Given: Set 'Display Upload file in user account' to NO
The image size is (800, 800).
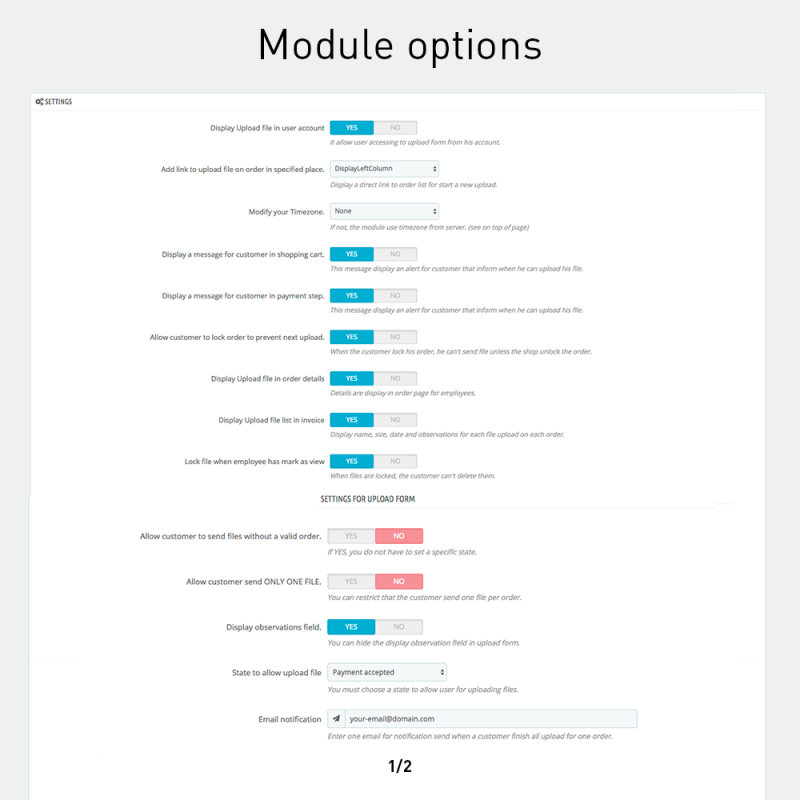Looking at the screenshot, I should tap(395, 128).
